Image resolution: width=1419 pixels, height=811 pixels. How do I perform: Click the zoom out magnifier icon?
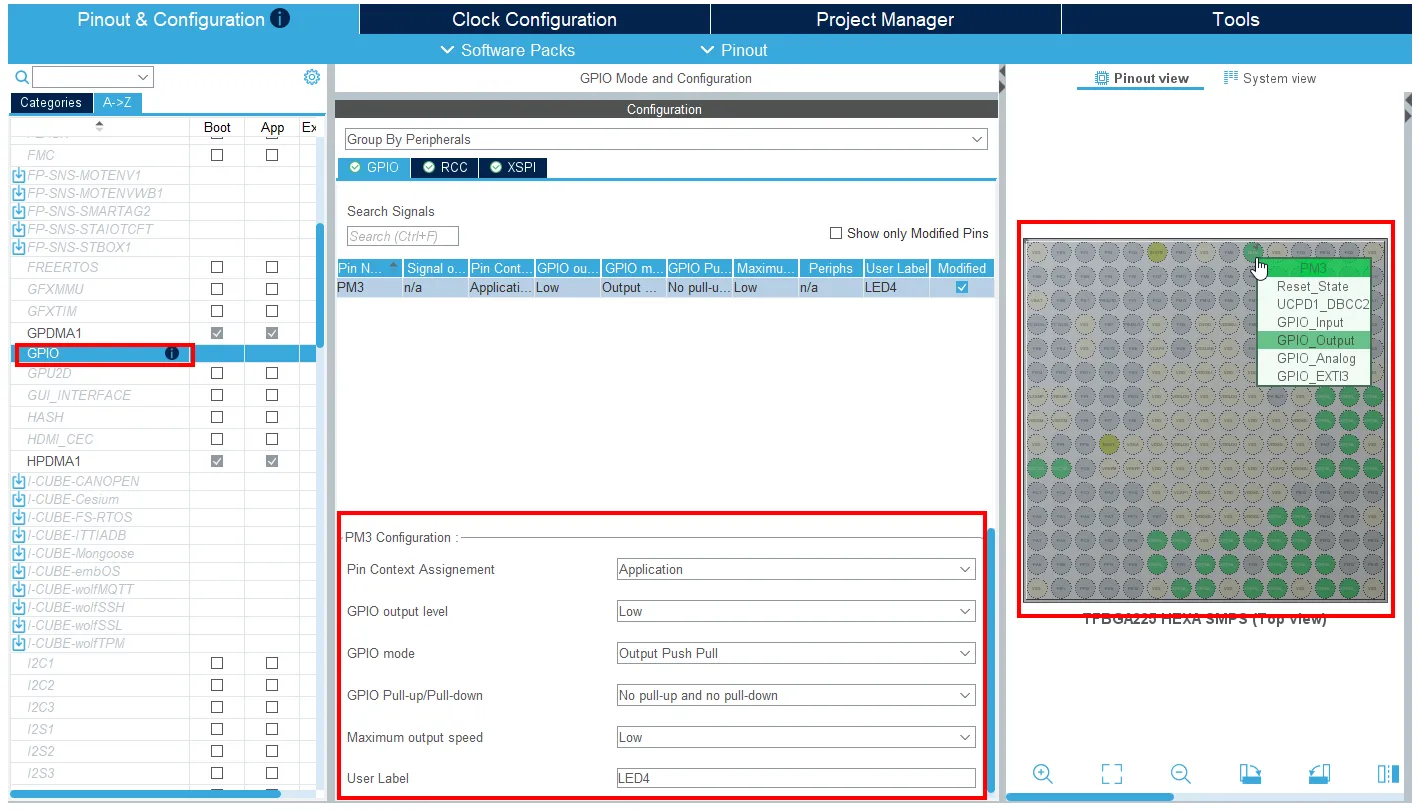click(1181, 773)
